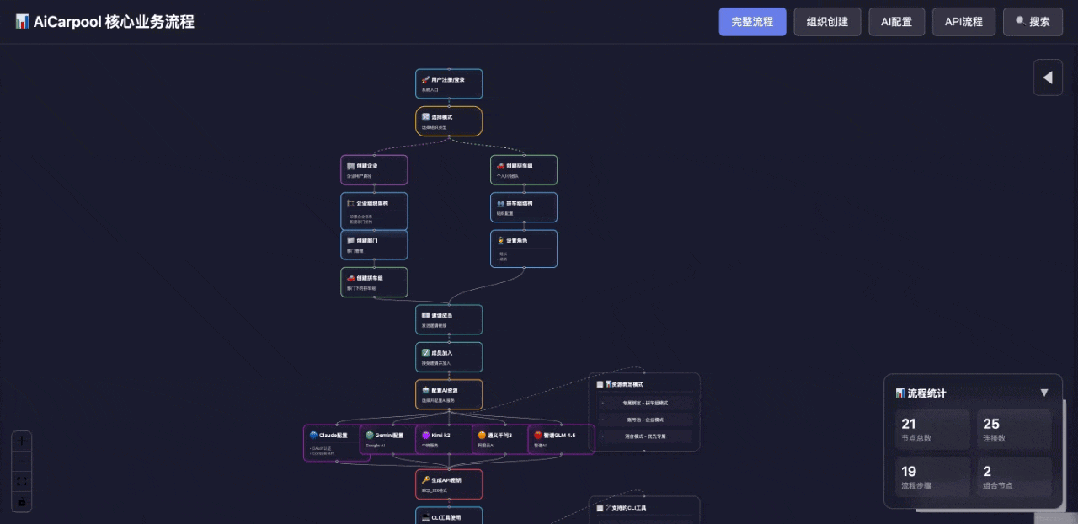
Task: Select the 部门下的拼车组 node
Action: (x=374, y=282)
